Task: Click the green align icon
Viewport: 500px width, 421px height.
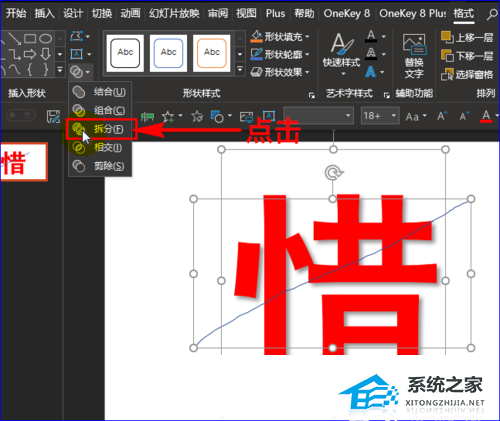Action: tap(147, 116)
